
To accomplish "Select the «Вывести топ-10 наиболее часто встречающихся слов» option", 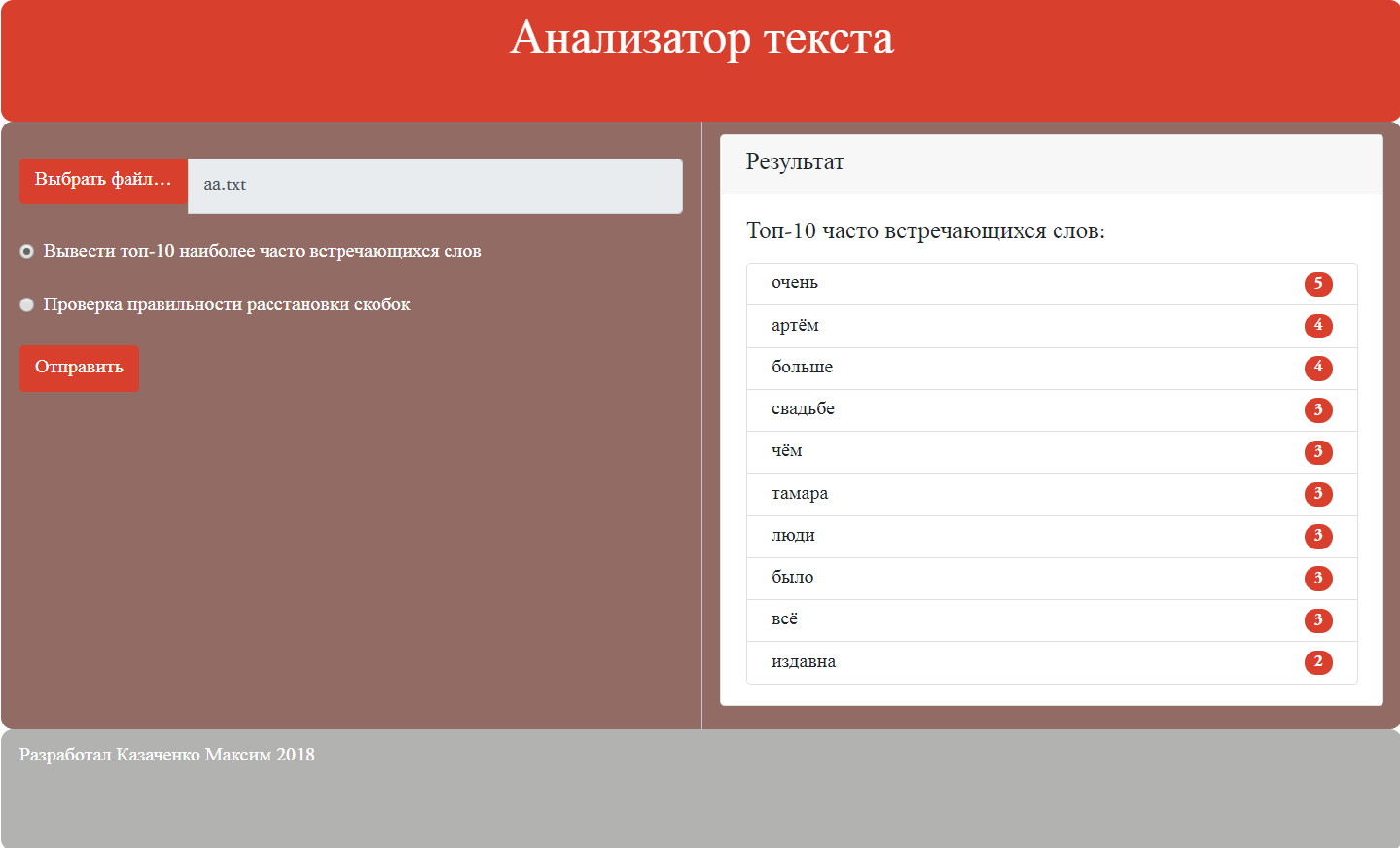I will tap(26, 251).
